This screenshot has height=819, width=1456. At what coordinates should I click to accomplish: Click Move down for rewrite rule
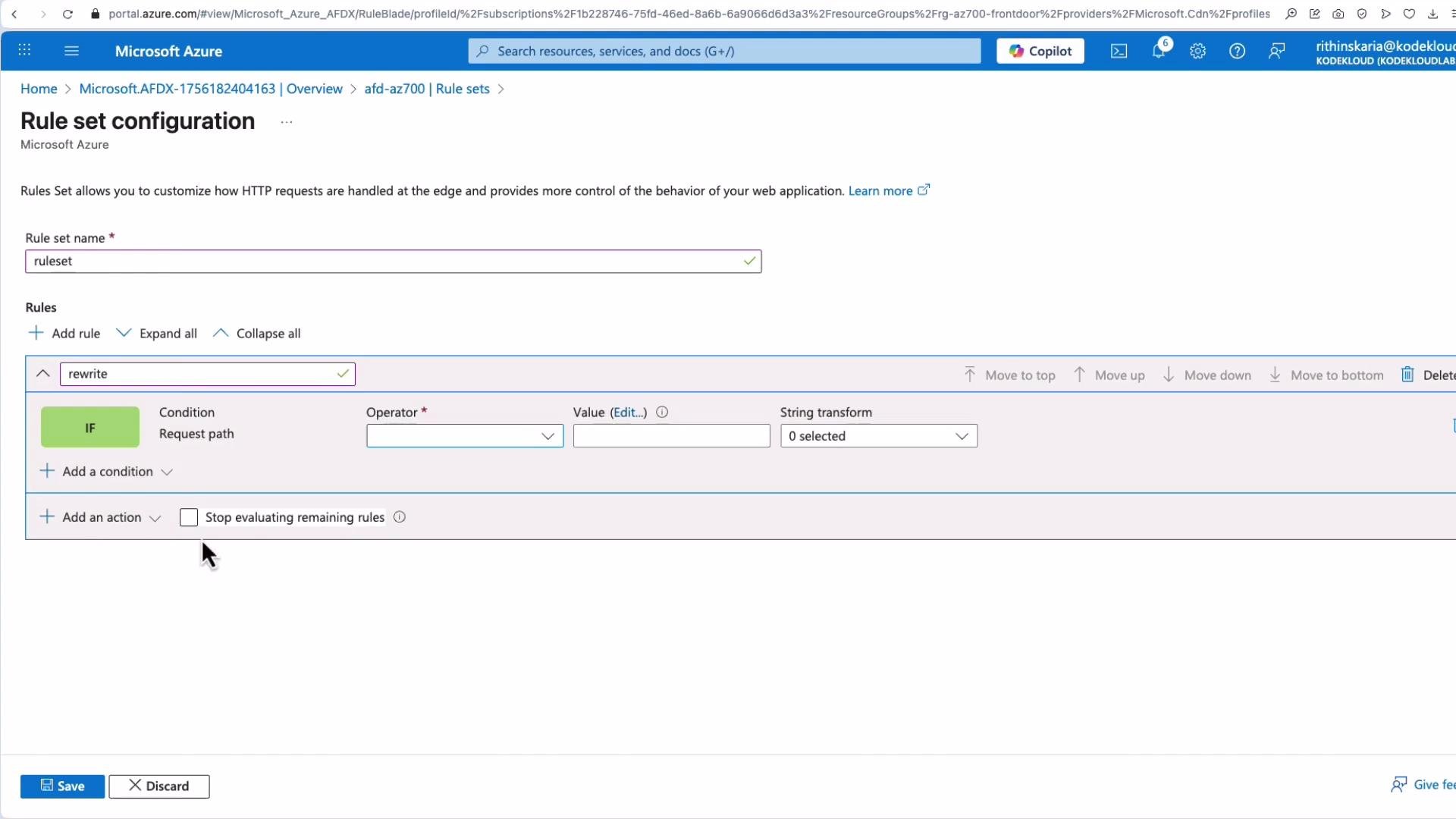[x=1207, y=375]
